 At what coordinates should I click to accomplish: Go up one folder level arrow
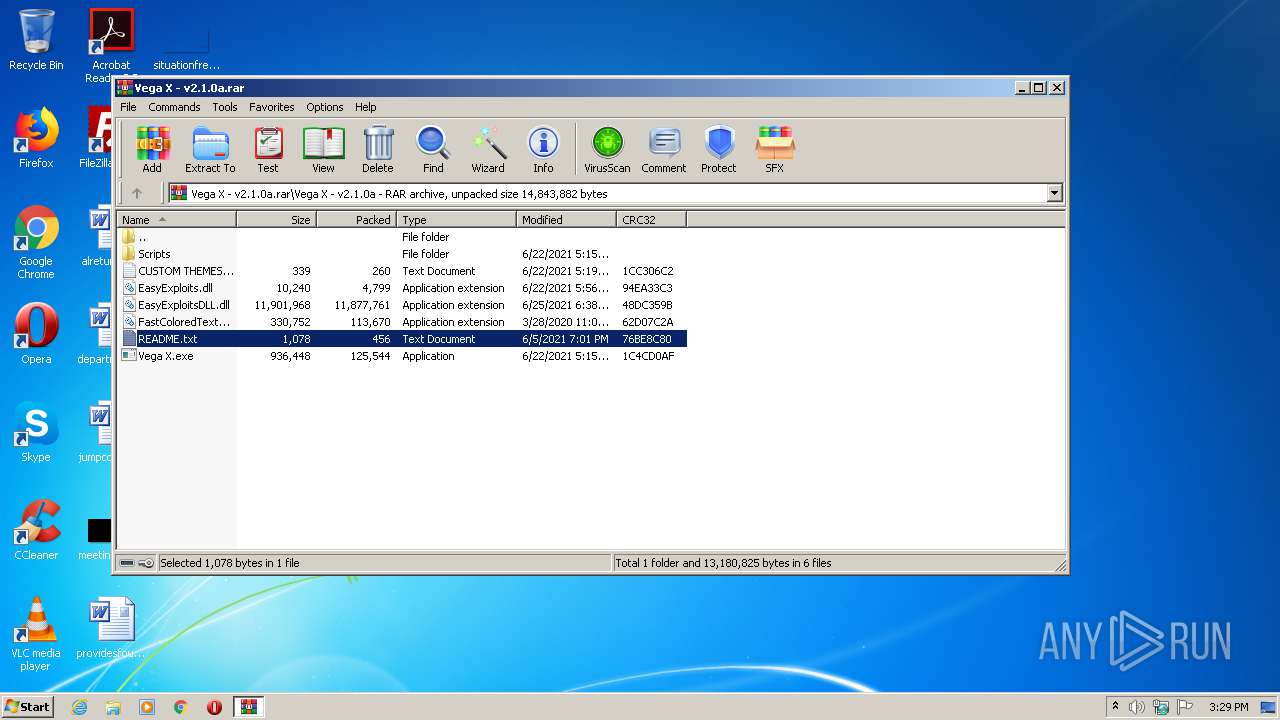[x=137, y=193]
